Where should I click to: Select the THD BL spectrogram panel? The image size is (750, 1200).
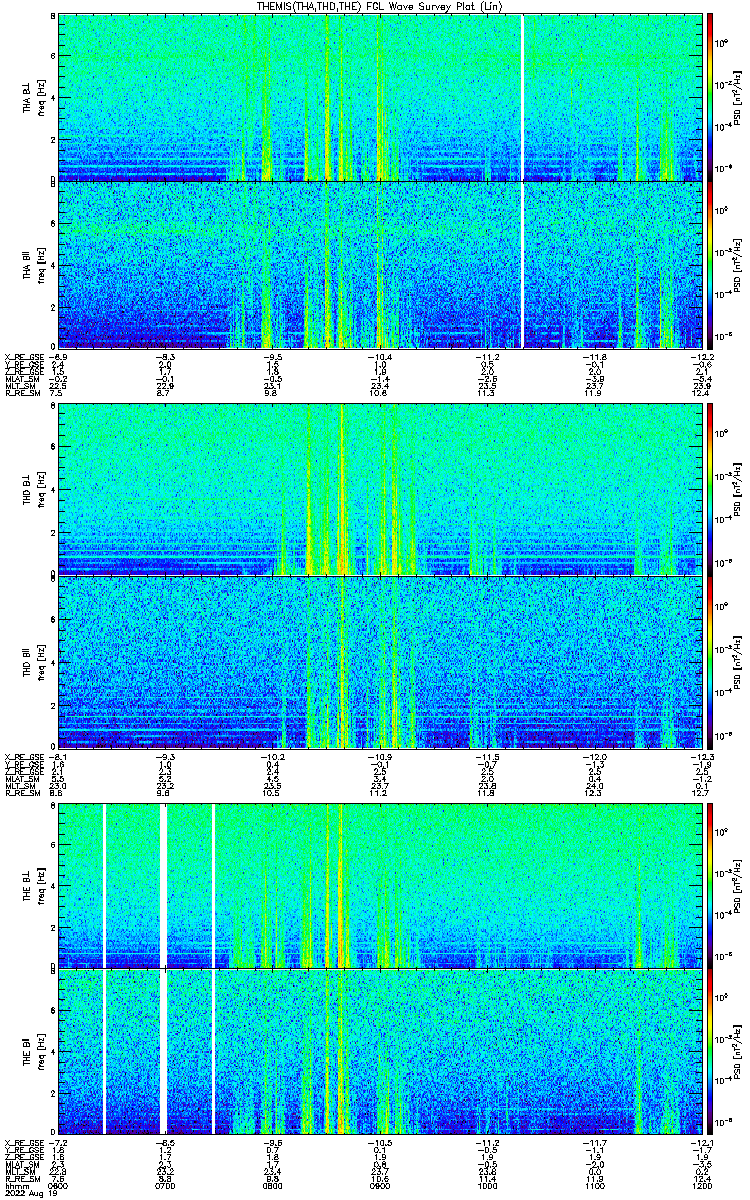pyautogui.click(x=379, y=490)
